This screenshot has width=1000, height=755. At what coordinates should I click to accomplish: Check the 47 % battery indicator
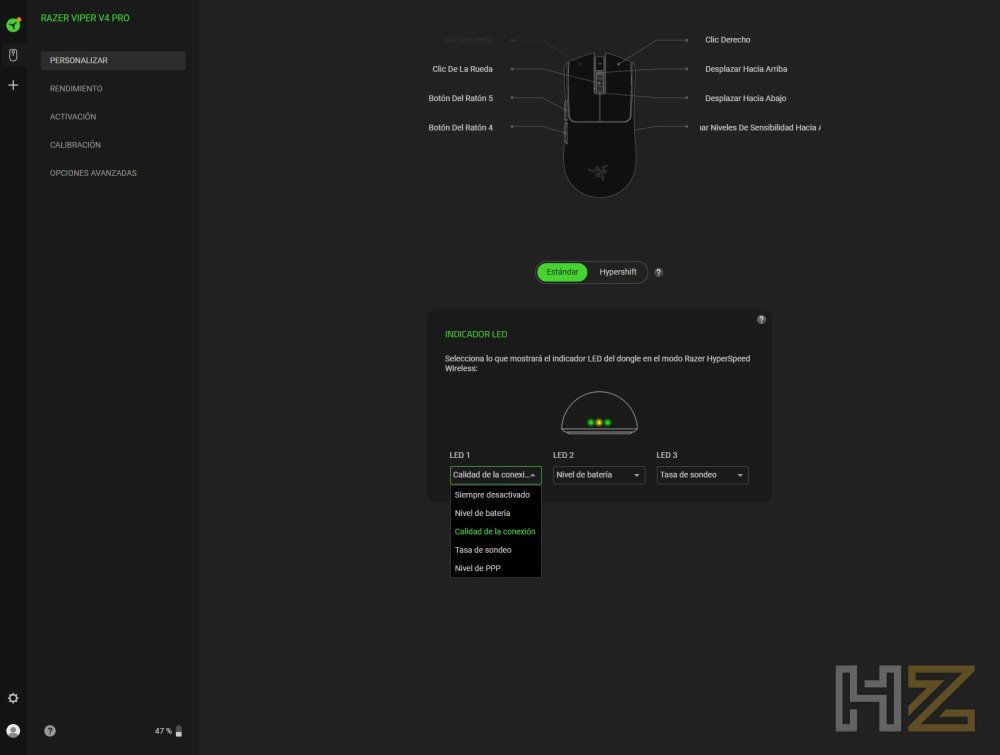coord(168,731)
